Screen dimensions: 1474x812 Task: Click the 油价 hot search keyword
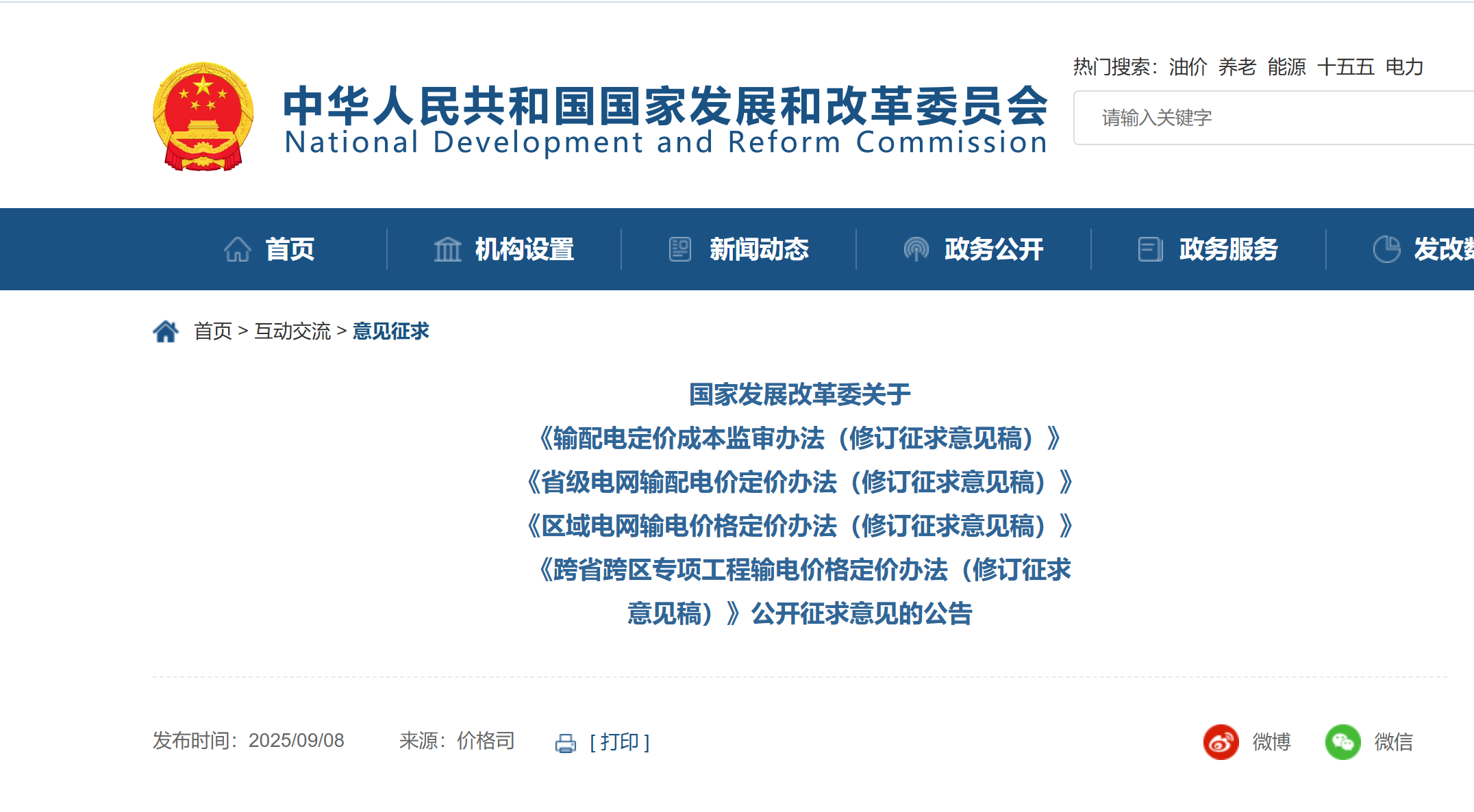(1188, 67)
